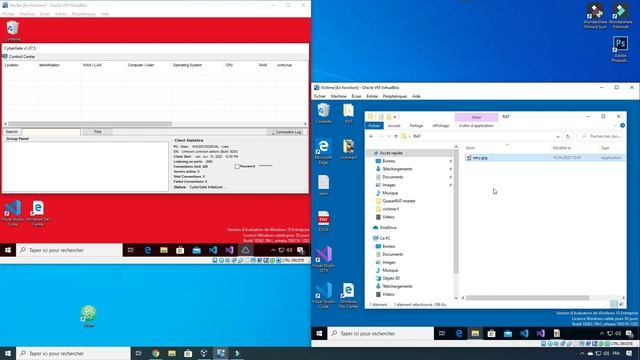Go up one folder level in Explorer

point(396,136)
